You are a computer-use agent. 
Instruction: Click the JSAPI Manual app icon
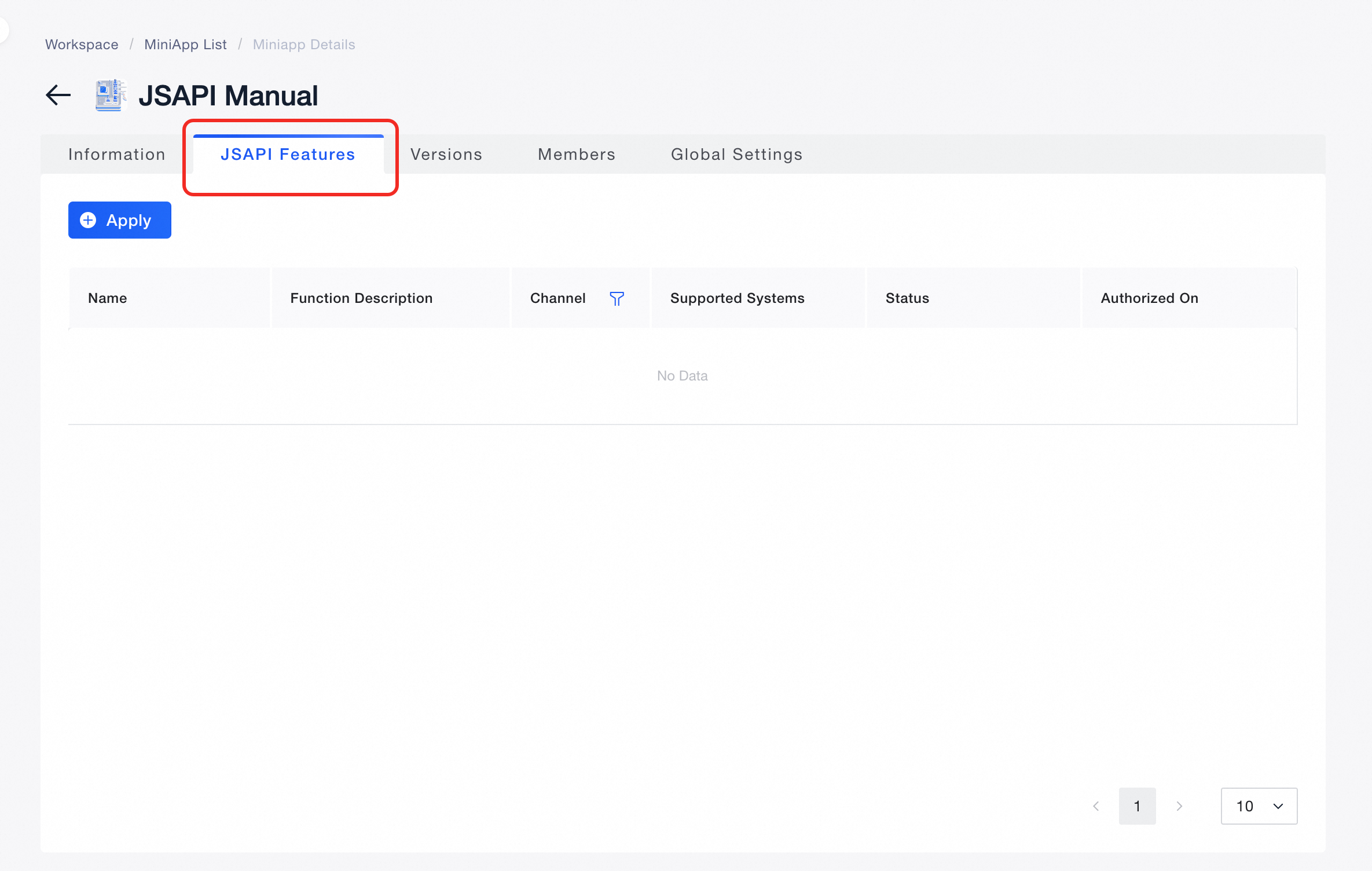click(111, 95)
